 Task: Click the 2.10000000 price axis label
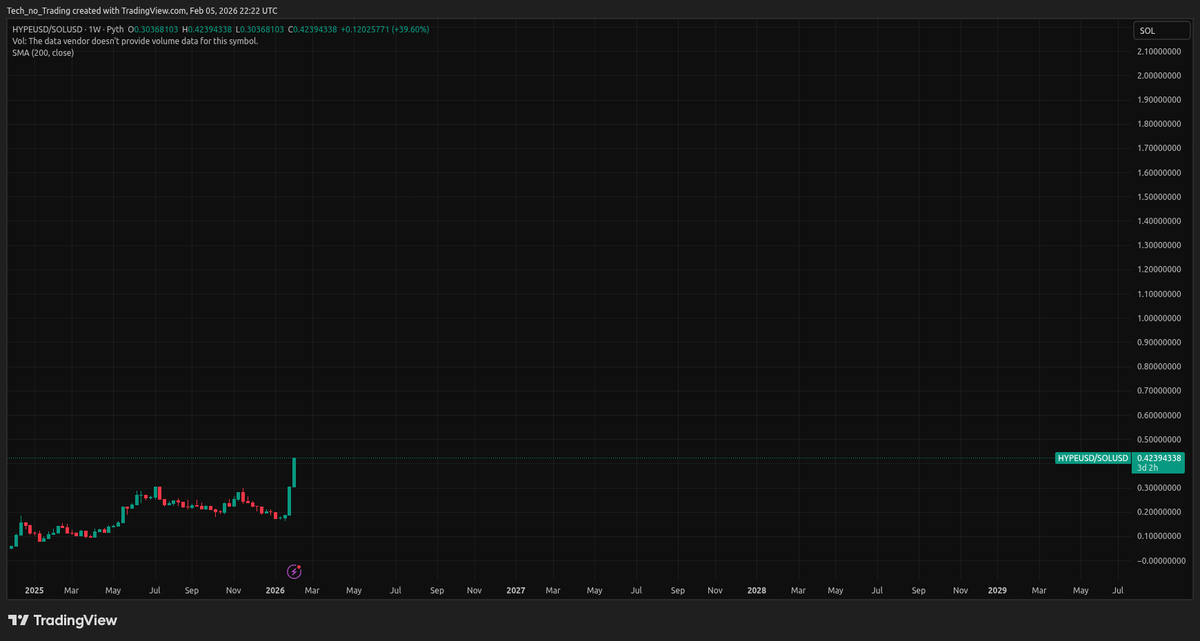(1161, 52)
